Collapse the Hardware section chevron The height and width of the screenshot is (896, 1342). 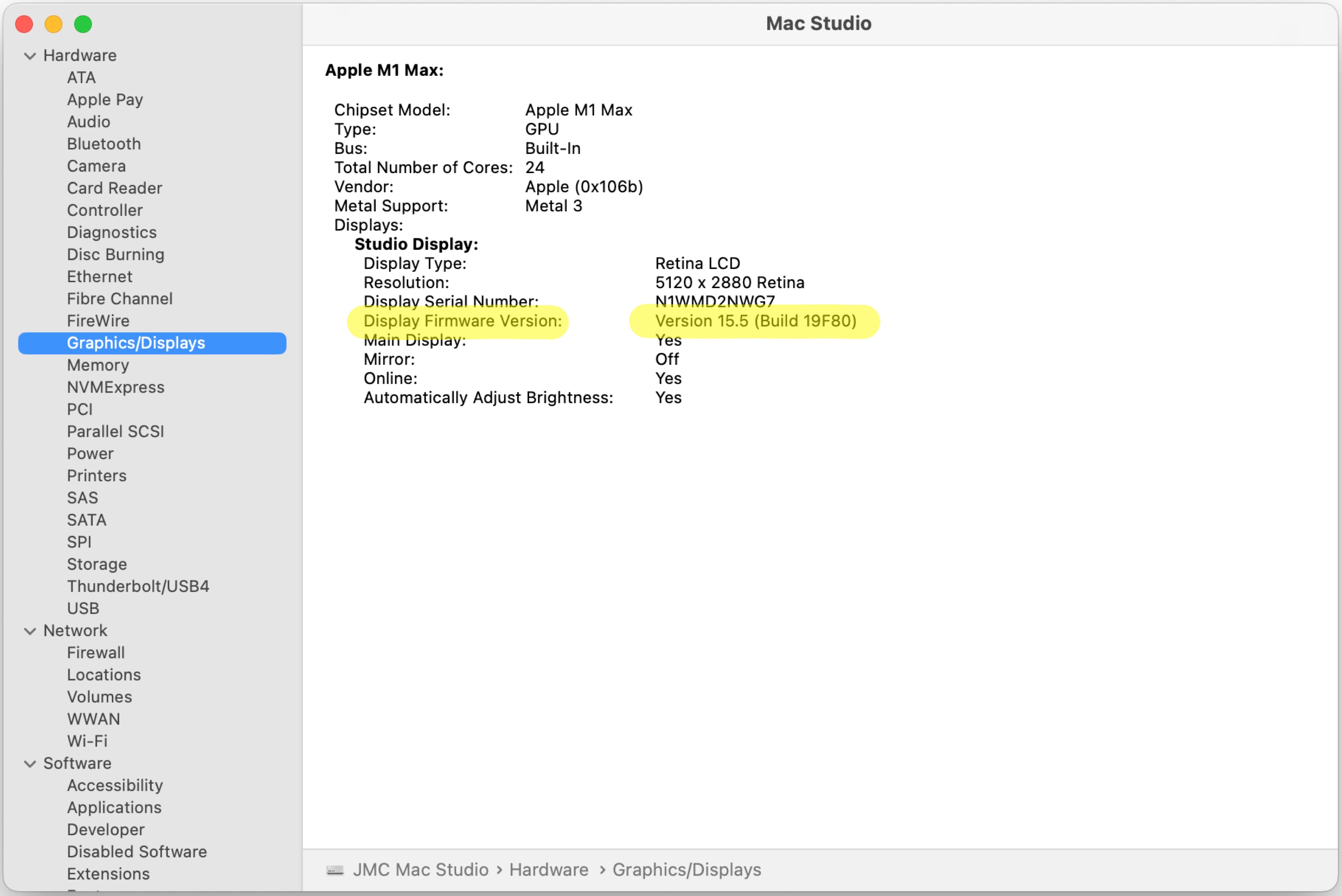pyautogui.click(x=30, y=56)
